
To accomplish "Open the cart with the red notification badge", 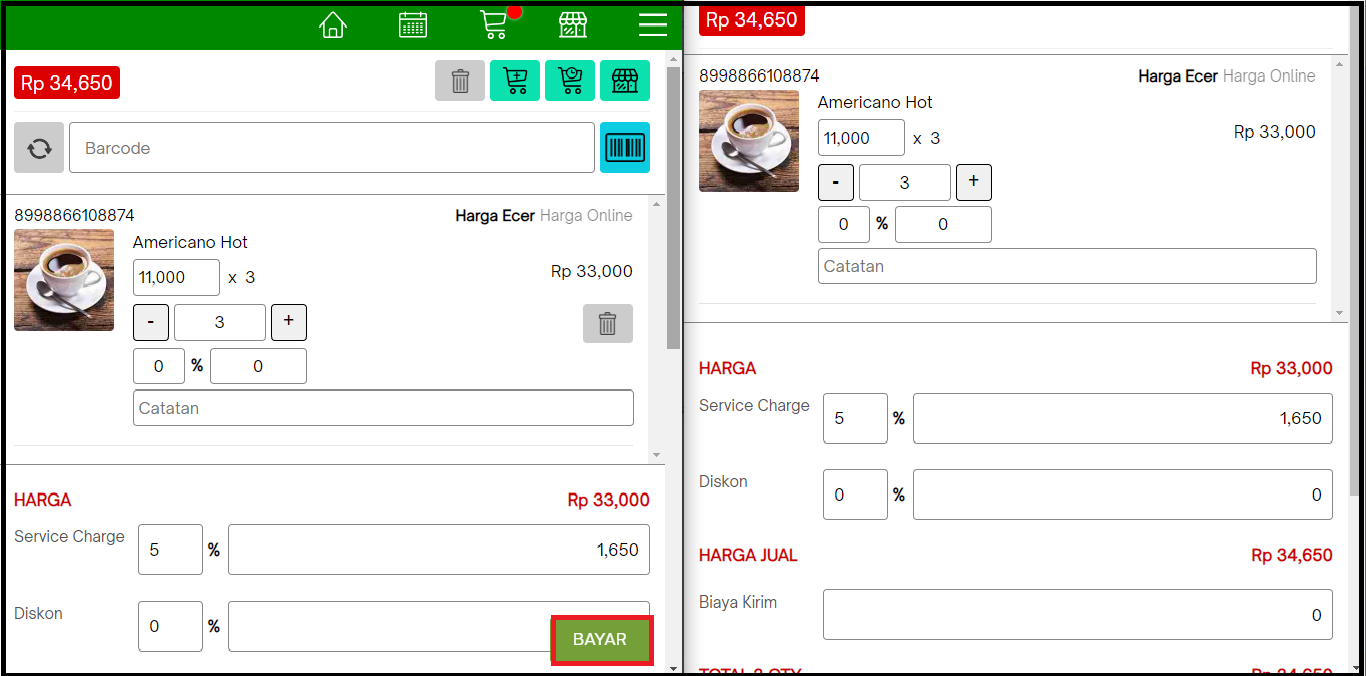I will [494, 24].
